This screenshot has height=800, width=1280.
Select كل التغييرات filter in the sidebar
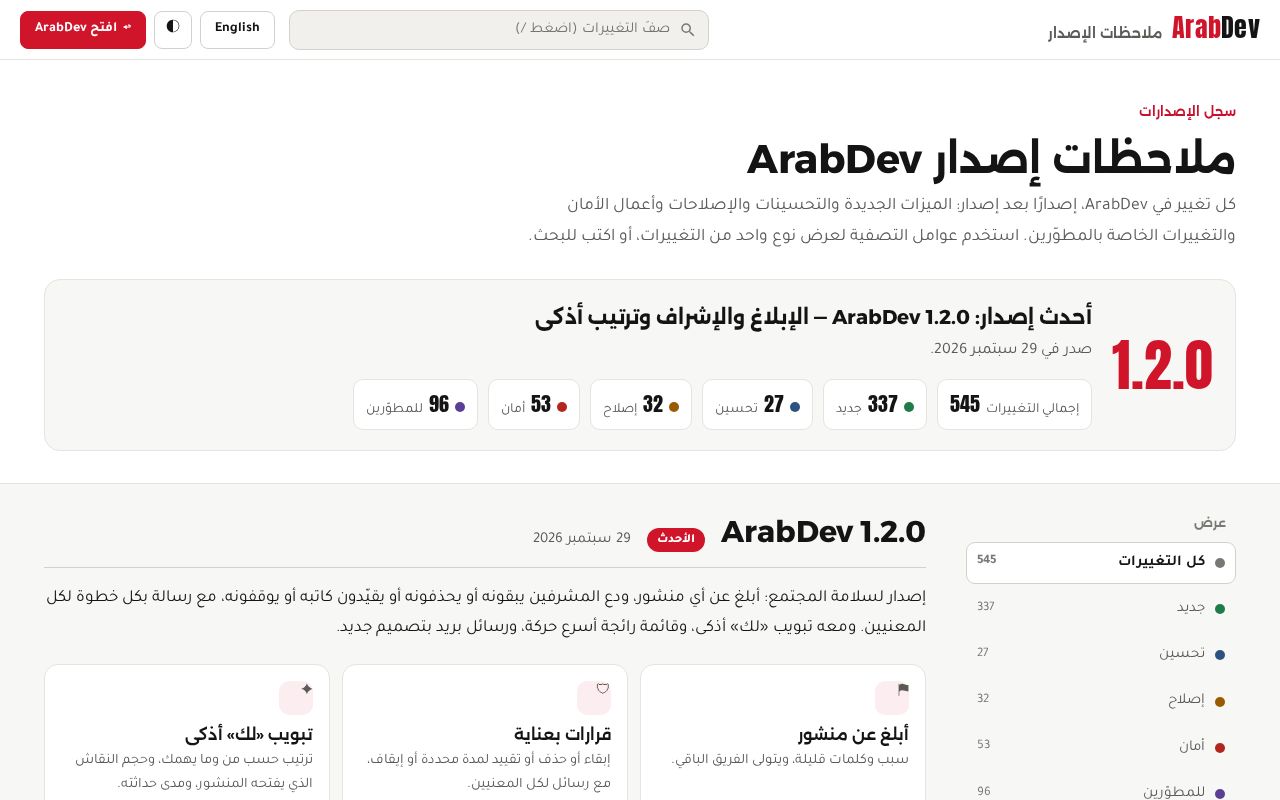click(1101, 563)
